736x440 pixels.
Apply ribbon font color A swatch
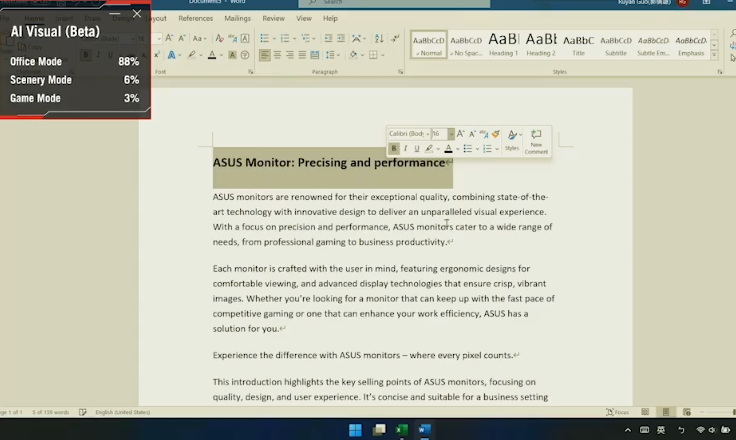tap(212, 55)
